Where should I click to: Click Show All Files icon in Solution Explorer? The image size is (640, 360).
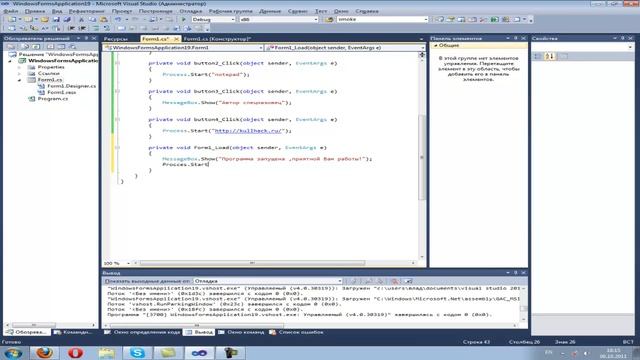25,47
